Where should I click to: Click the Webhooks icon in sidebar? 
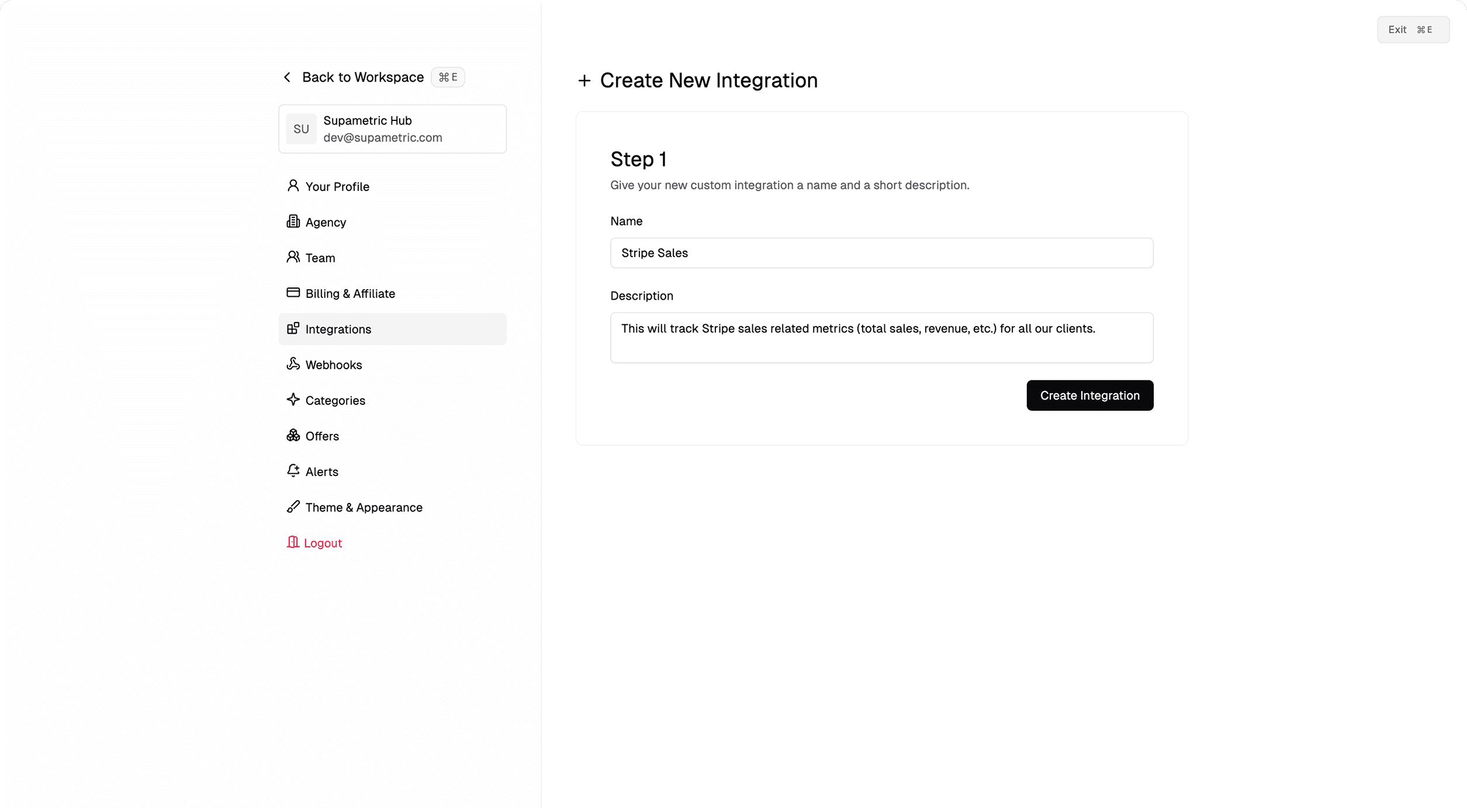pyautogui.click(x=293, y=364)
